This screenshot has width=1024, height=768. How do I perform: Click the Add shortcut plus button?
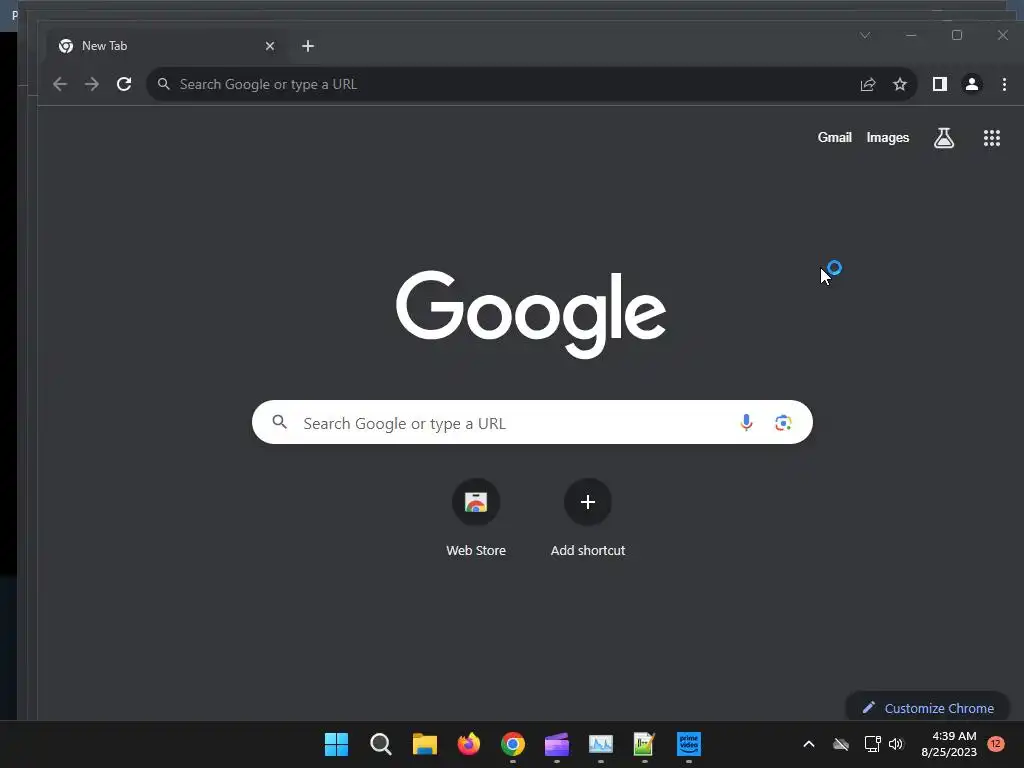click(x=588, y=502)
